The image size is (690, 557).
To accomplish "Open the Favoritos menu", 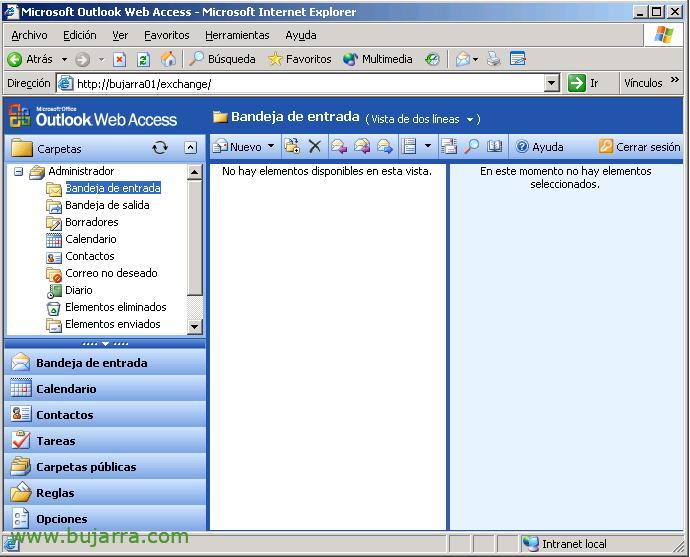I will click(x=167, y=35).
